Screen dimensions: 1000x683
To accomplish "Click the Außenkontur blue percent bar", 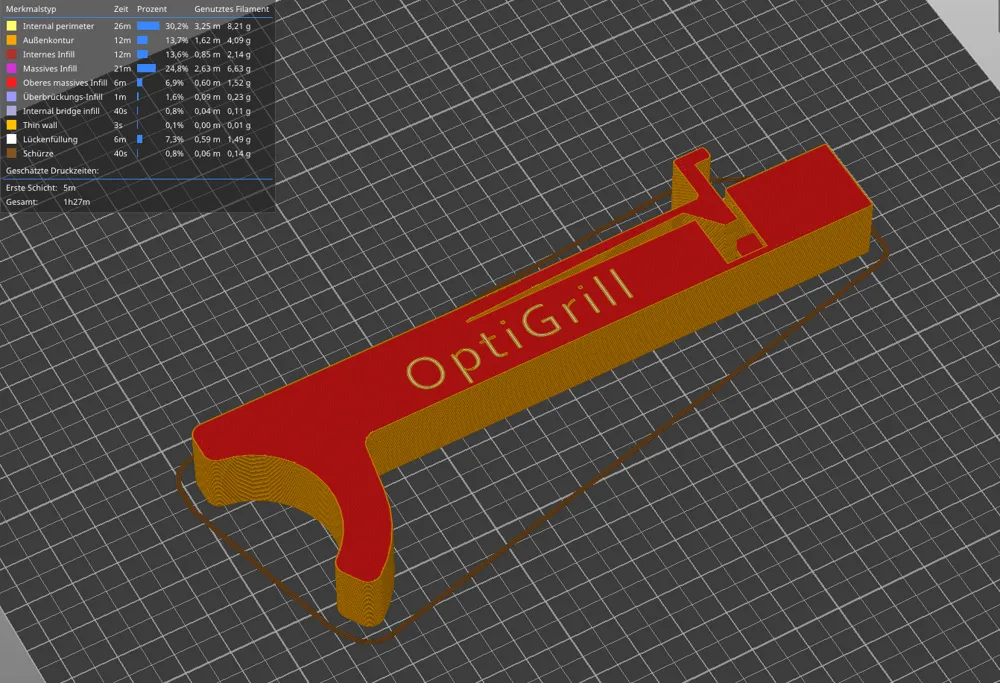I will tap(142, 40).
